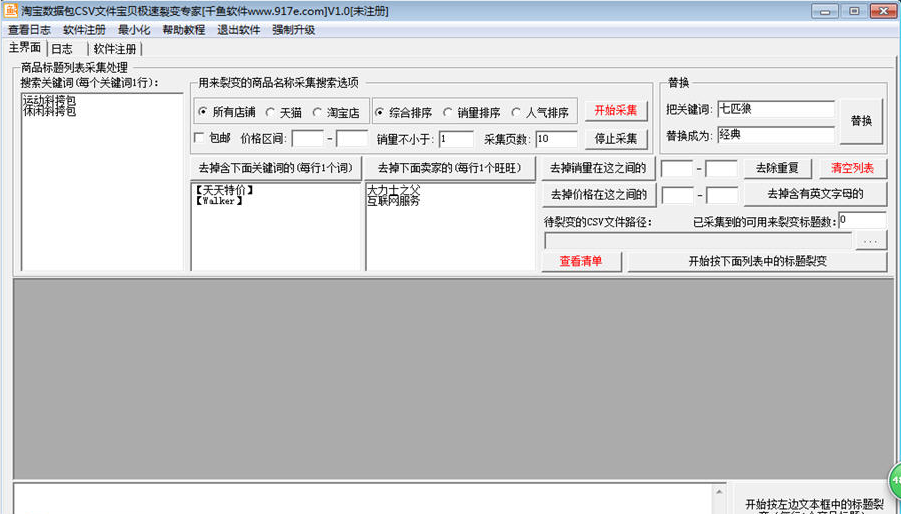Click the '...' browse button for CSV path
902x514 pixels.
tap(871, 241)
